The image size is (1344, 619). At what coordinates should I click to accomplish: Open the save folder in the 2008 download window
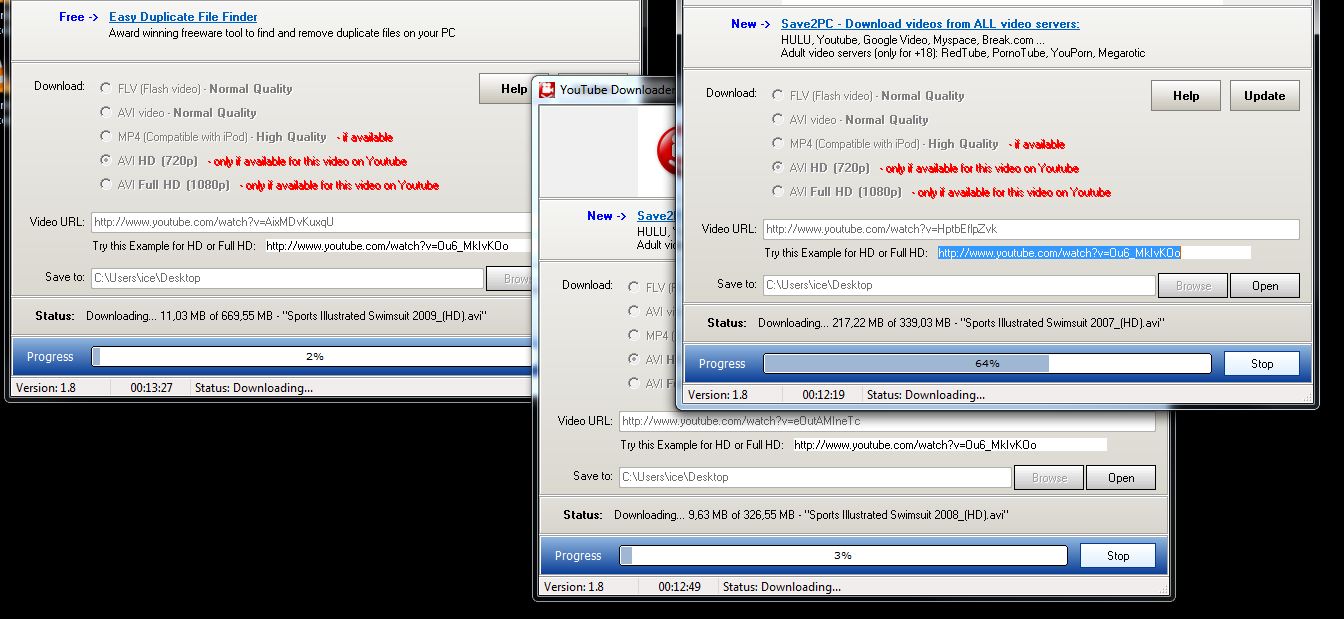(1121, 477)
